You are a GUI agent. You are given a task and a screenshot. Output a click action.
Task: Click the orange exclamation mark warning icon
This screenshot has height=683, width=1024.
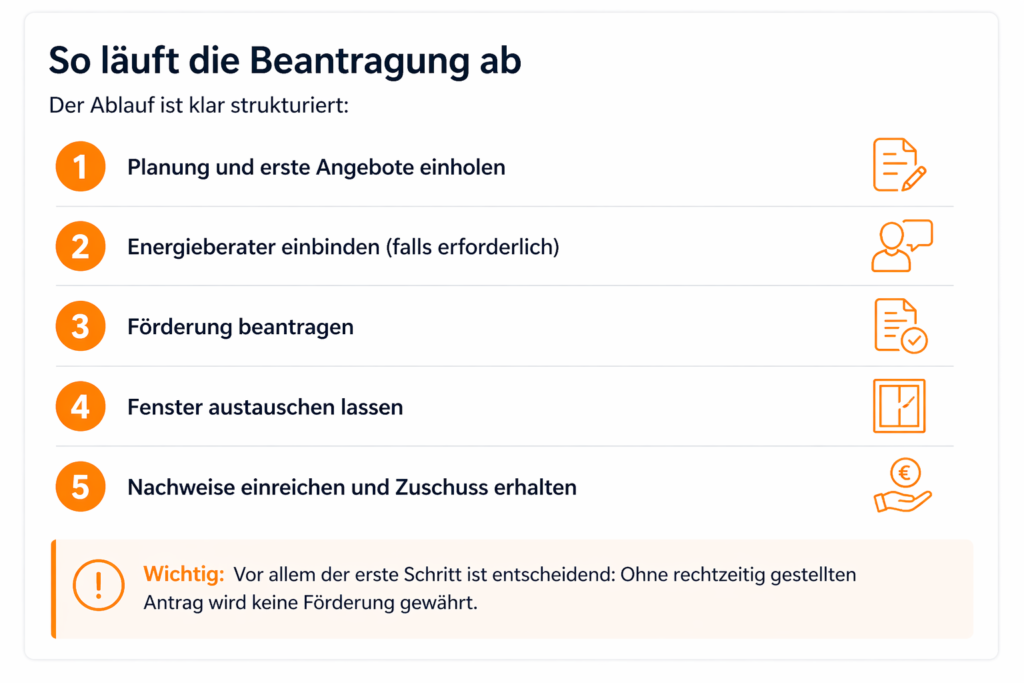point(98,587)
